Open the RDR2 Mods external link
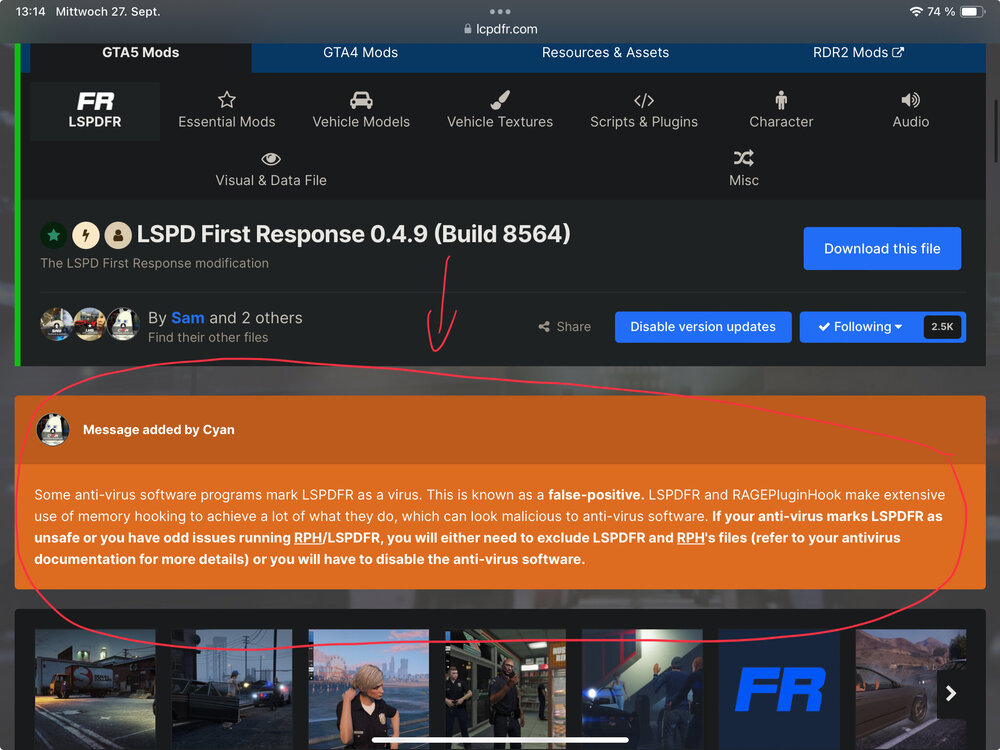Viewport: 1000px width, 750px height. tap(858, 53)
